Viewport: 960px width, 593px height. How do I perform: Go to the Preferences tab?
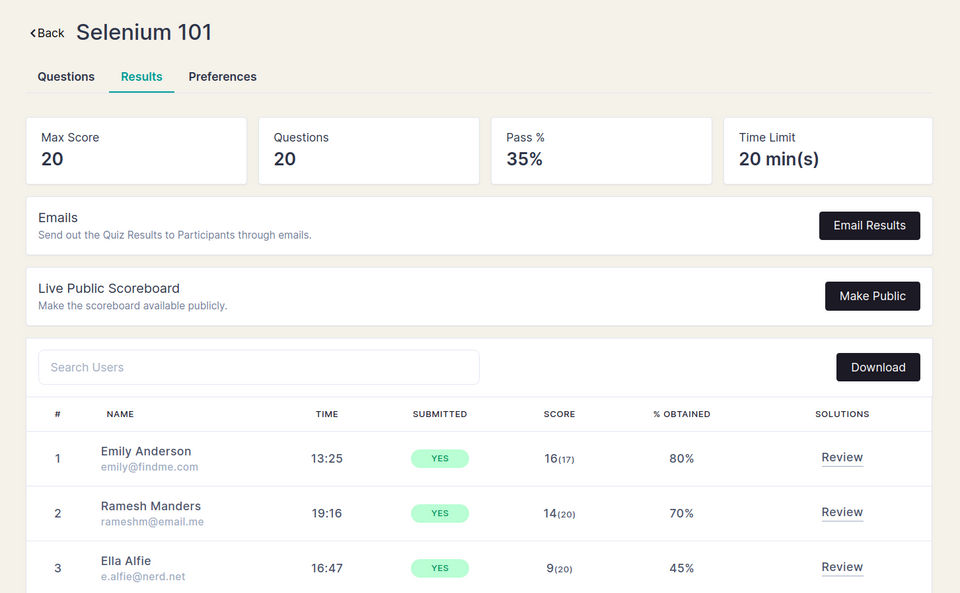[x=222, y=77]
